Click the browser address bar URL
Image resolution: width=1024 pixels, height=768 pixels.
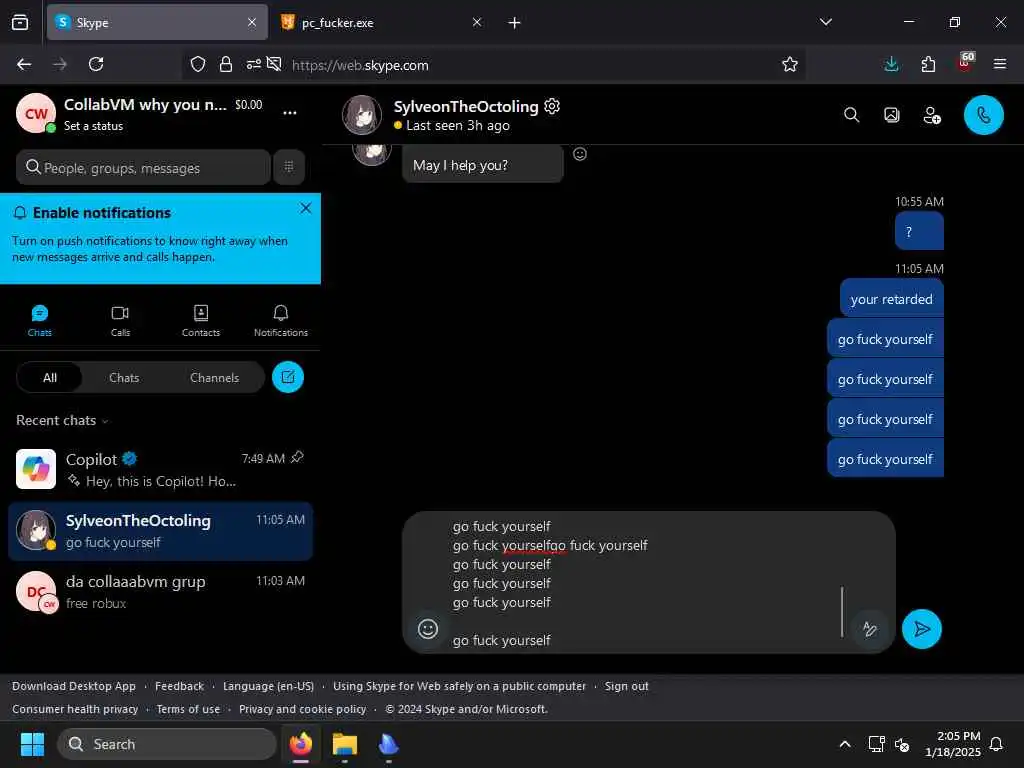360,65
